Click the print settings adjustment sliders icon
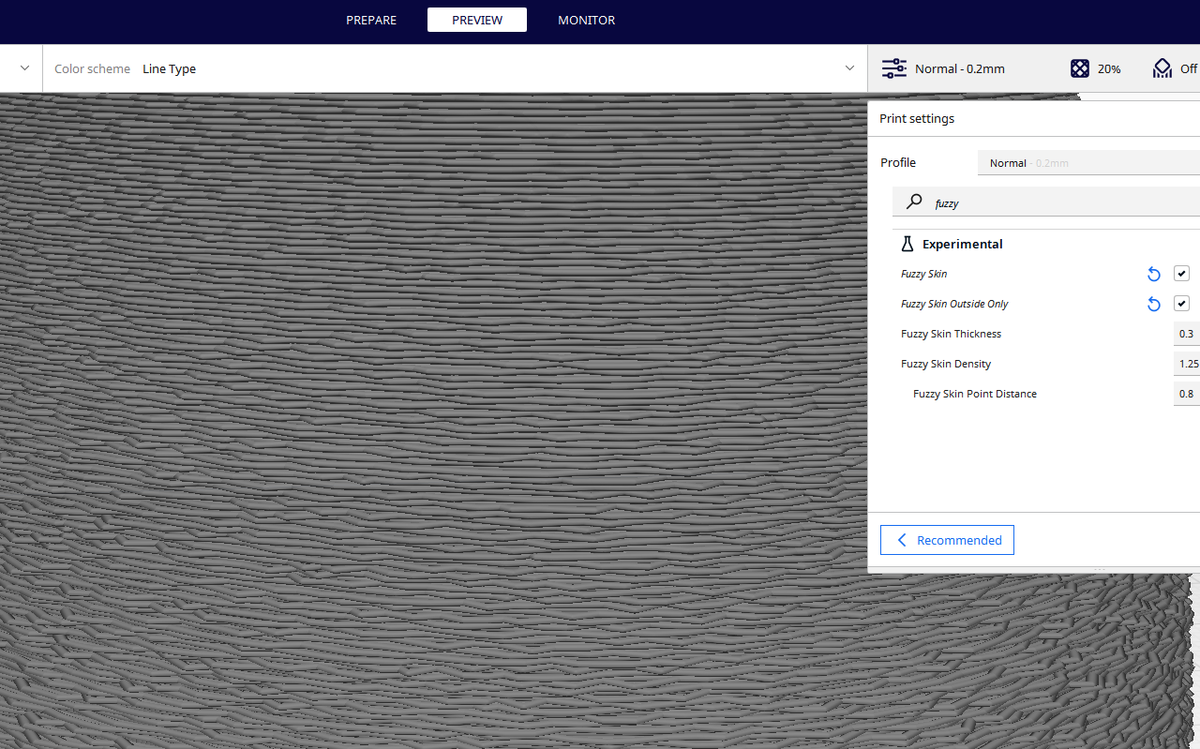Screen dimensions: 1200x749 pos(893,68)
